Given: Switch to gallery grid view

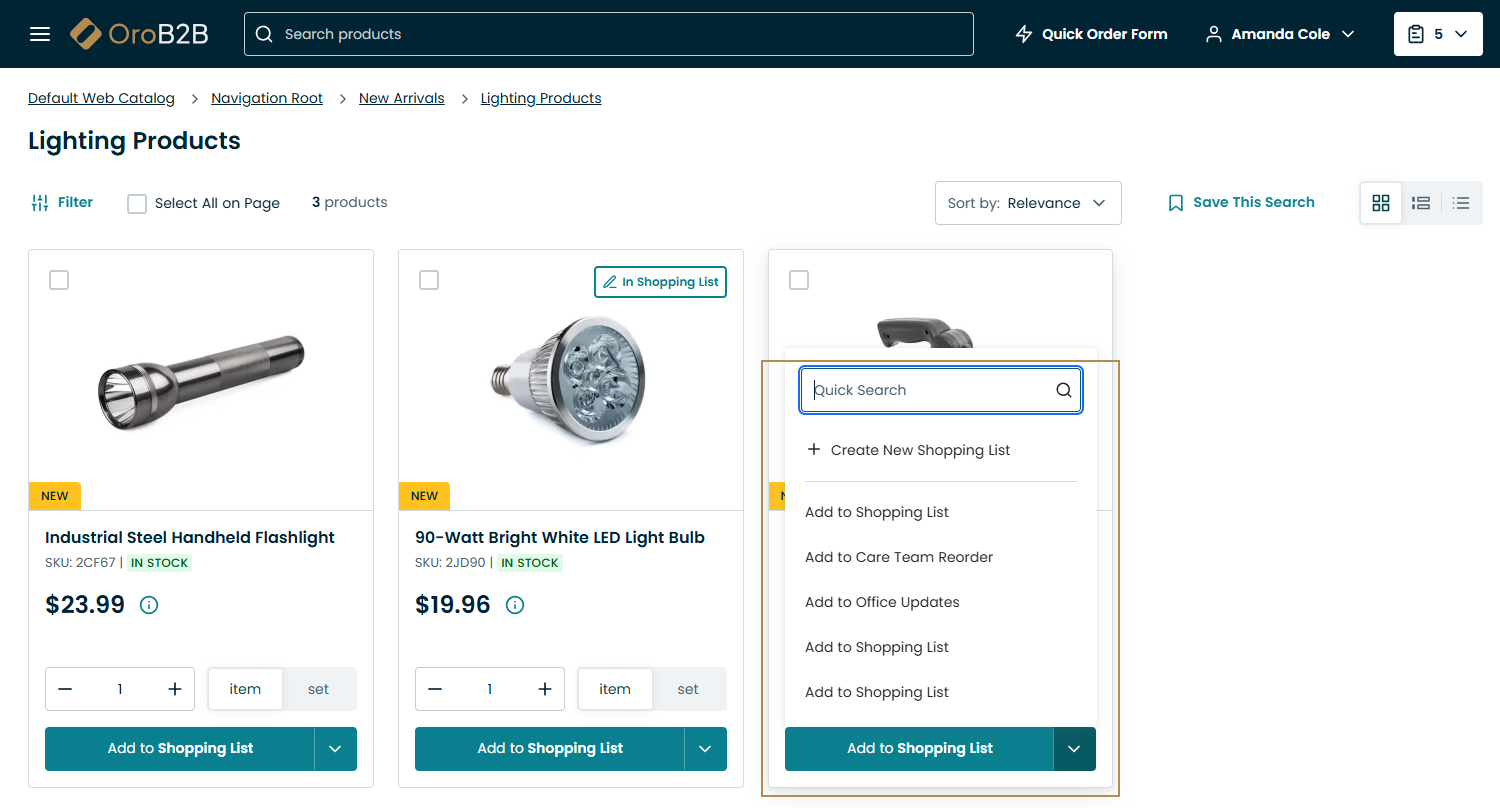Looking at the screenshot, I should (1381, 203).
